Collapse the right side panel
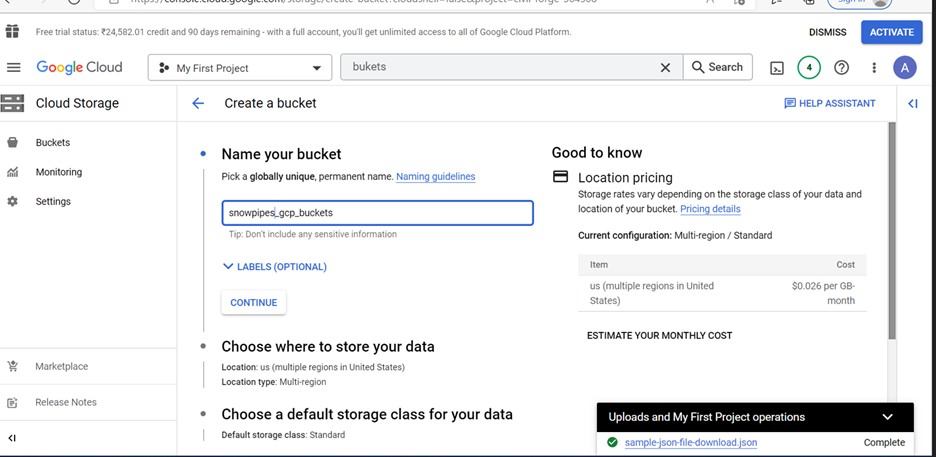Screen dimensions: 936x457 point(913,103)
